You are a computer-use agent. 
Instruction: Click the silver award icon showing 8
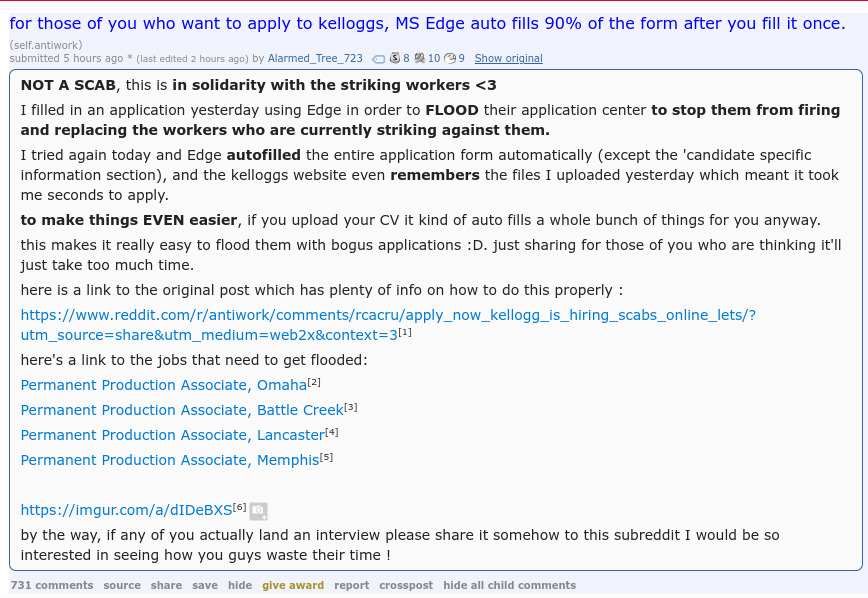(395, 58)
